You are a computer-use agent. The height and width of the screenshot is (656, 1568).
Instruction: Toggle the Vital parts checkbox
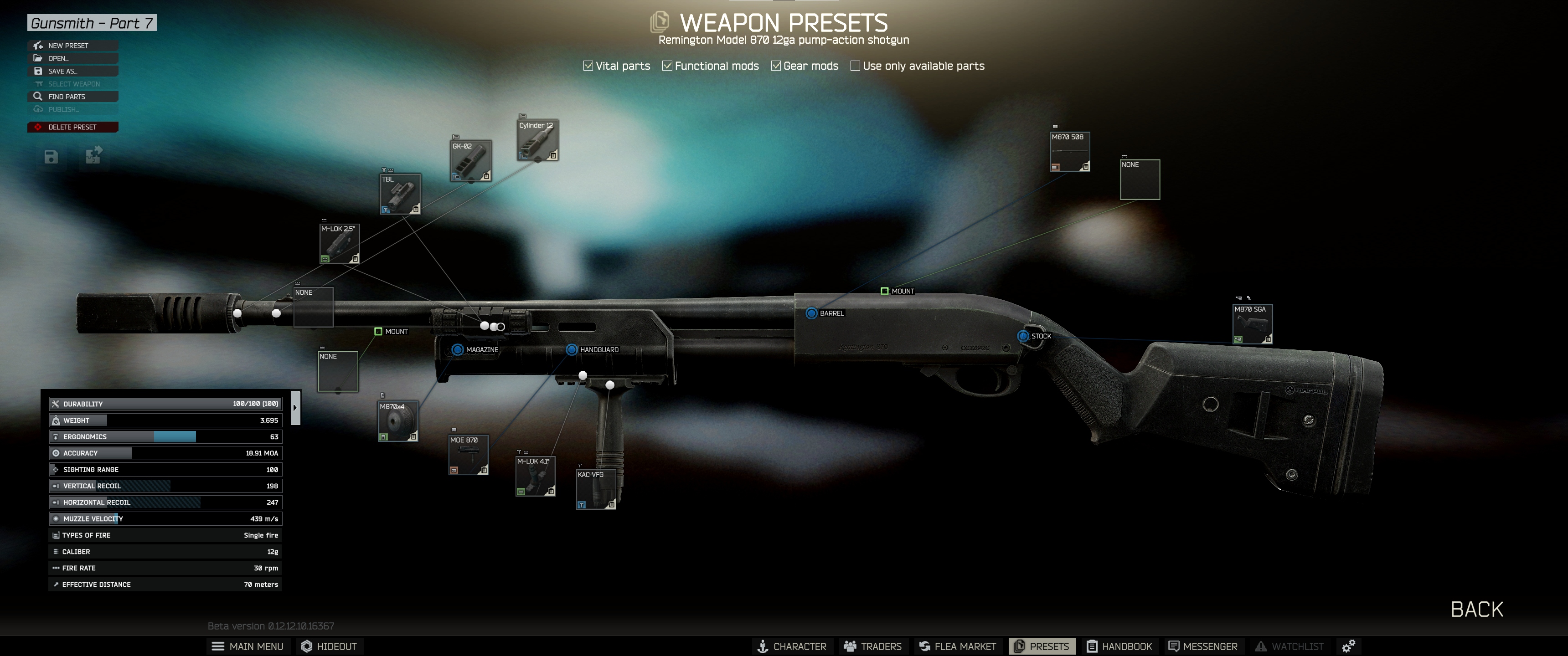point(585,65)
